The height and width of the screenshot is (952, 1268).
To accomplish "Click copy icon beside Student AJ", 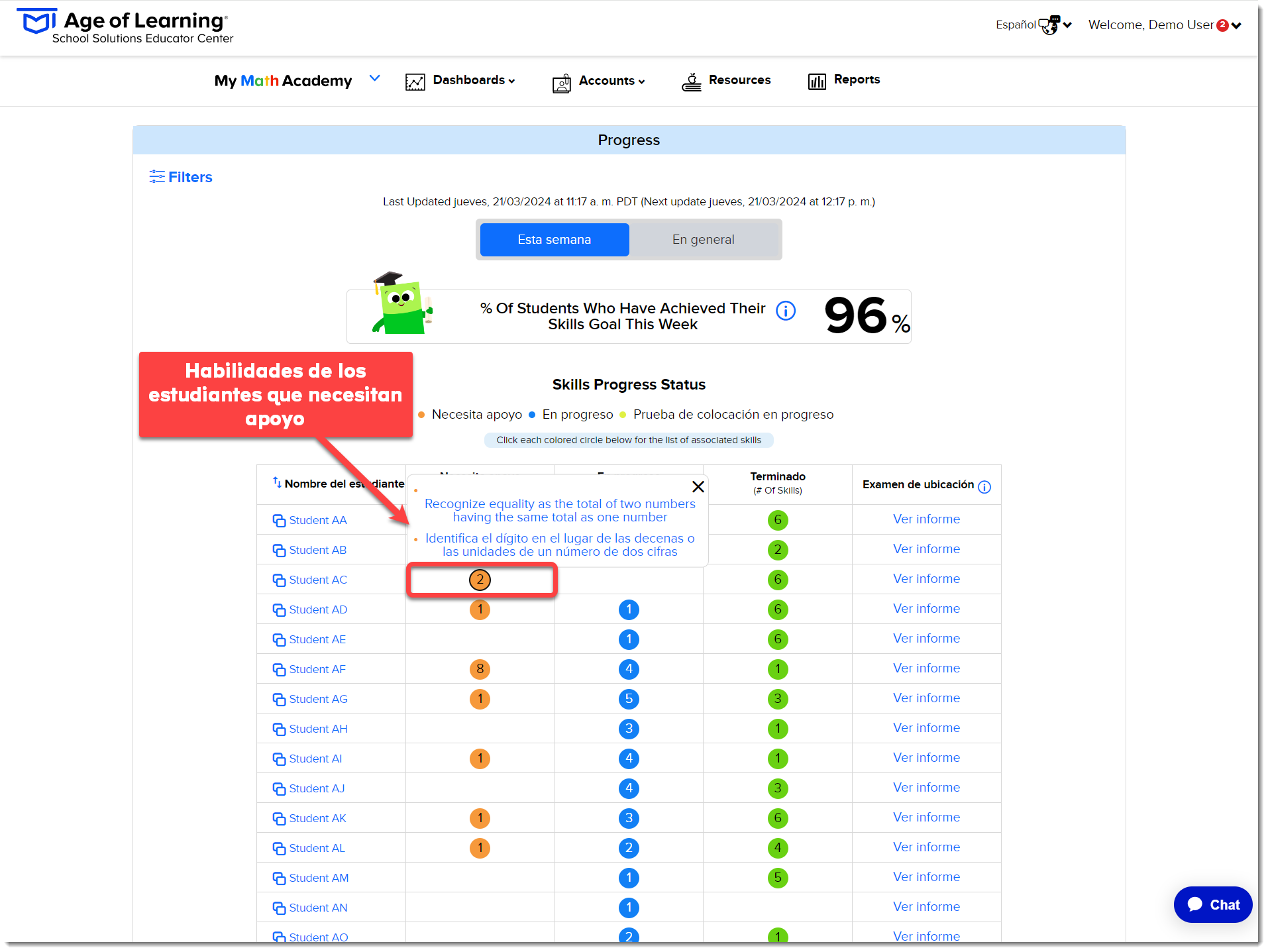I will (279, 789).
